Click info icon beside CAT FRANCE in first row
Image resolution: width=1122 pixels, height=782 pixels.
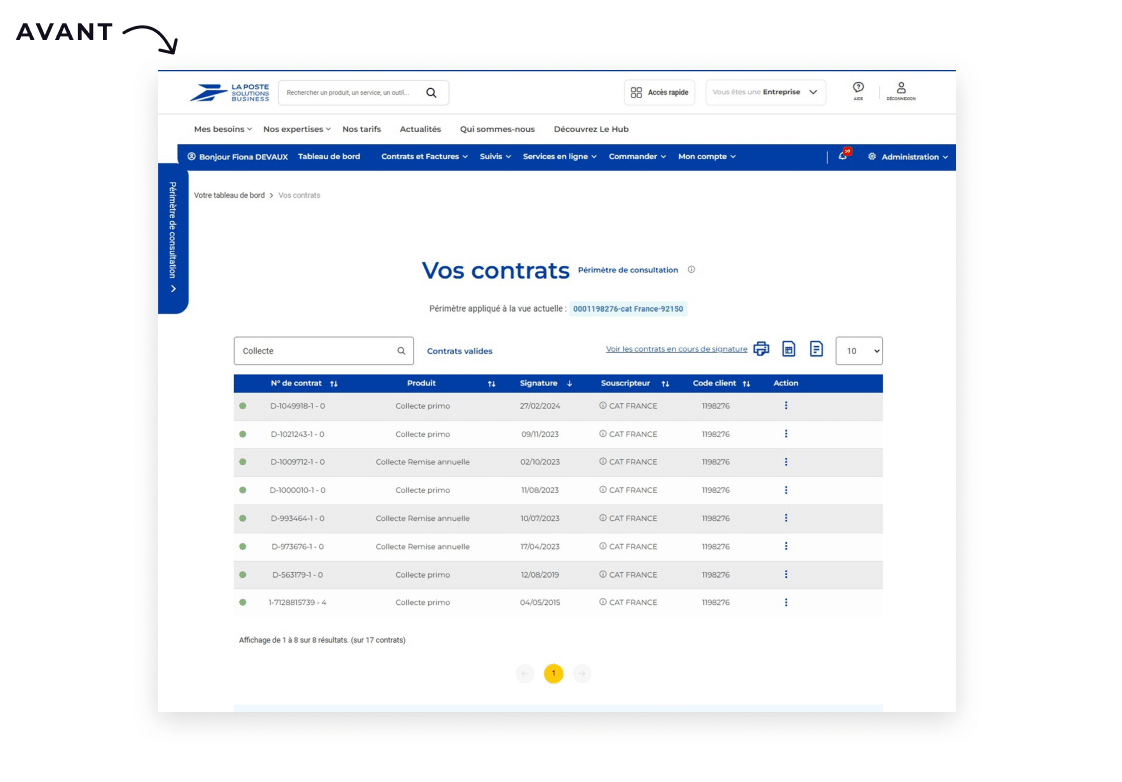(603, 406)
